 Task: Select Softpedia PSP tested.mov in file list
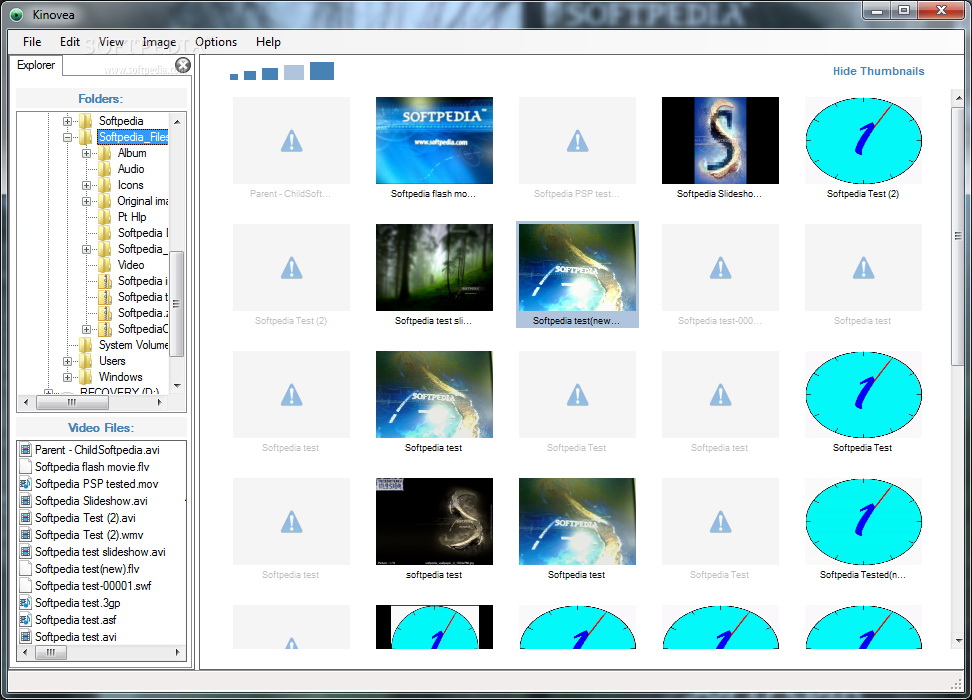[97, 484]
